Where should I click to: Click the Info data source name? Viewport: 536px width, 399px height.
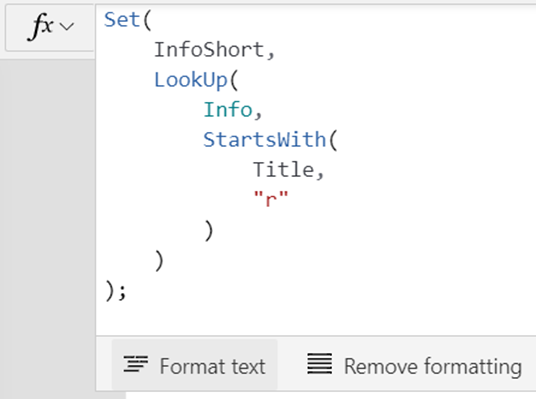(228, 110)
